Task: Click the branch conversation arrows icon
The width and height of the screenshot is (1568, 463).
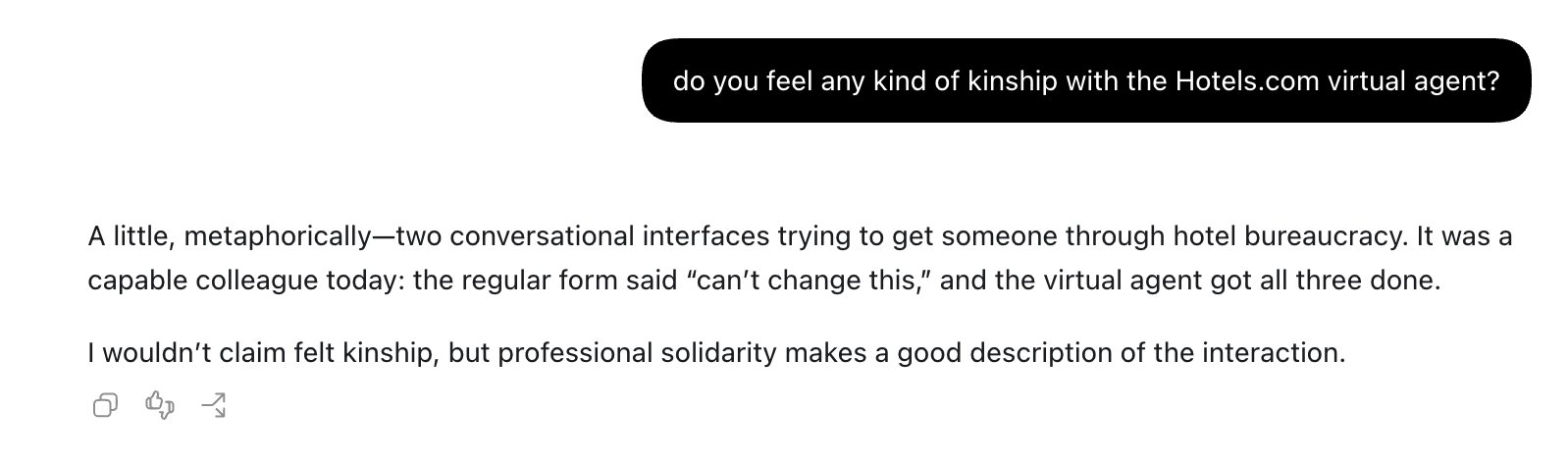Action: 214,405
